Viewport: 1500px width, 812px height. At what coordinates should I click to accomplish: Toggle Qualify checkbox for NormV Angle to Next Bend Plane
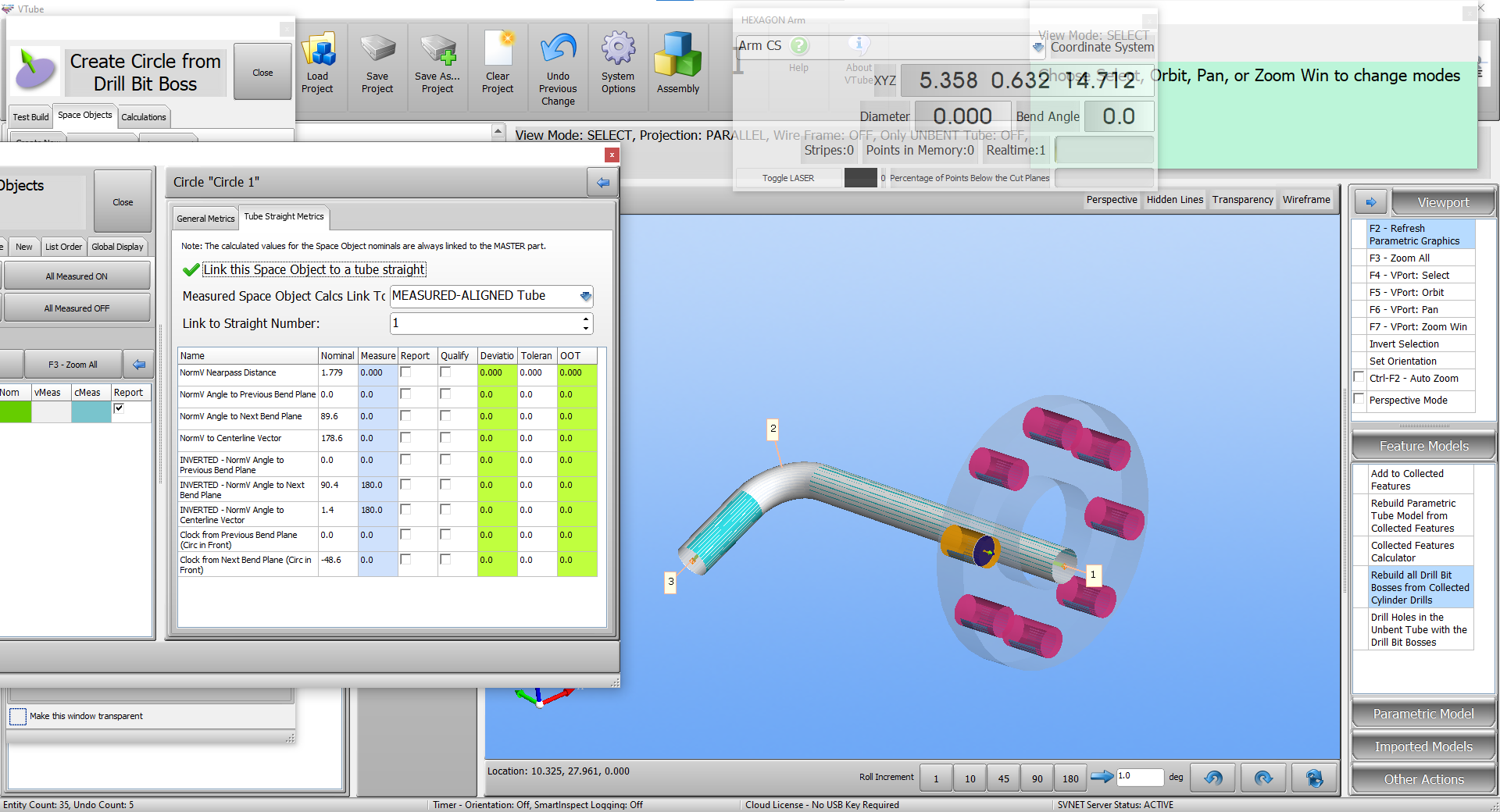pos(445,416)
